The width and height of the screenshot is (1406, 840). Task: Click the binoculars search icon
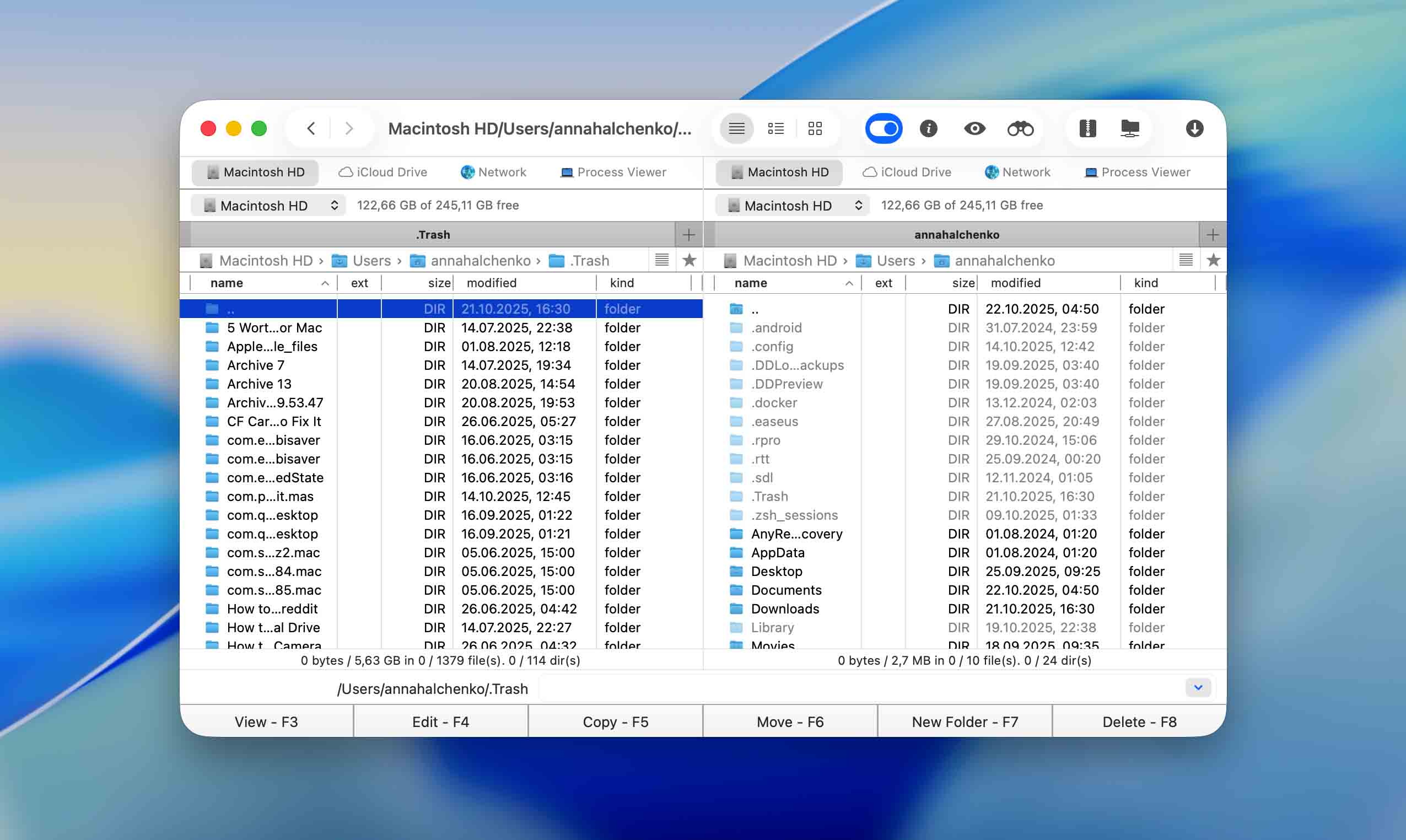1020,129
